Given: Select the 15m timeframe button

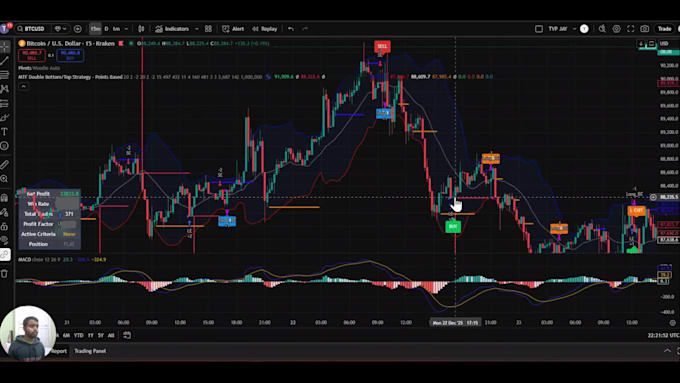Looking at the screenshot, I should coord(95,29).
